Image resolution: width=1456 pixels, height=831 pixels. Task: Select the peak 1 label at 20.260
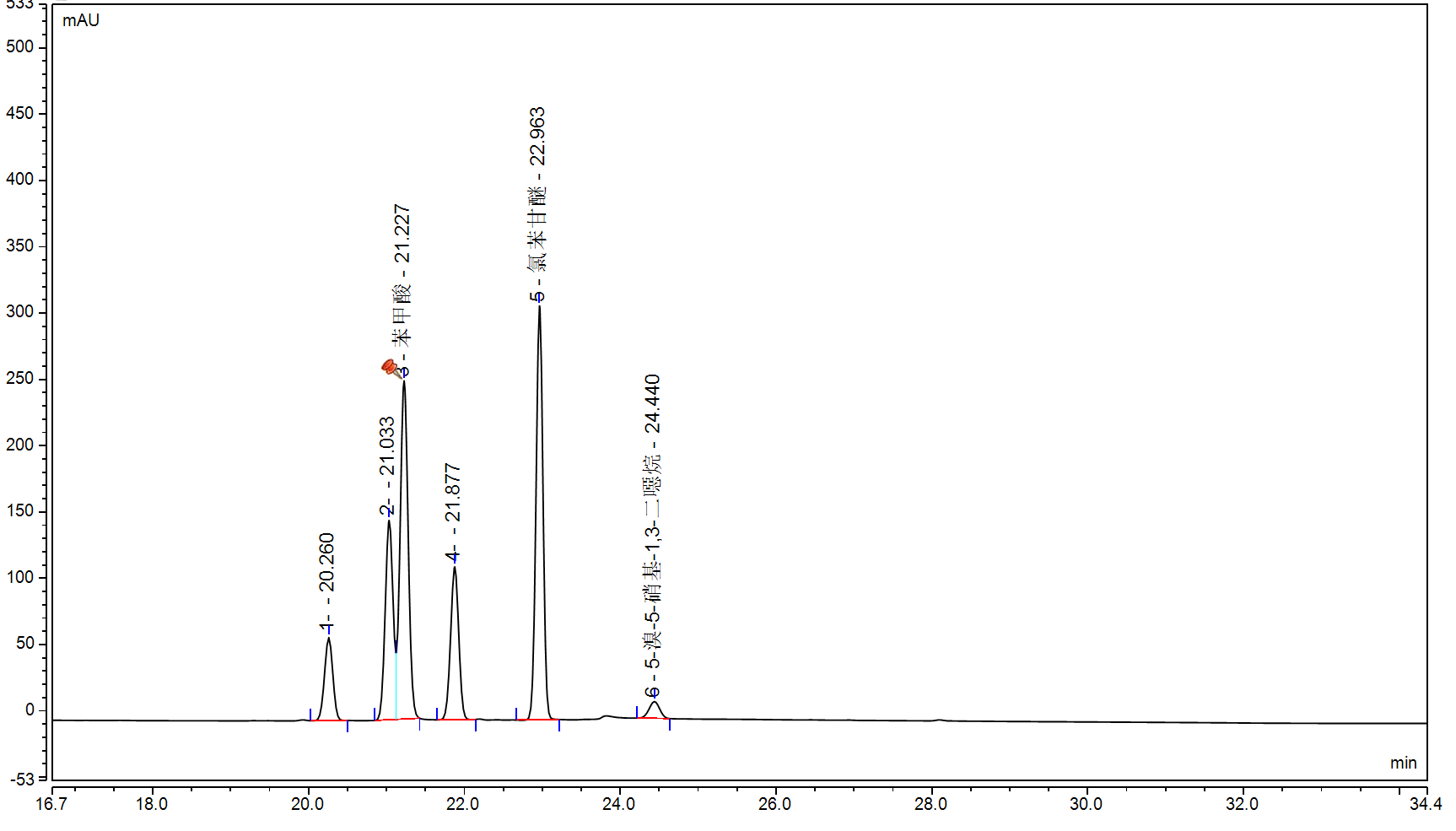pyautogui.click(x=326, y=580)
